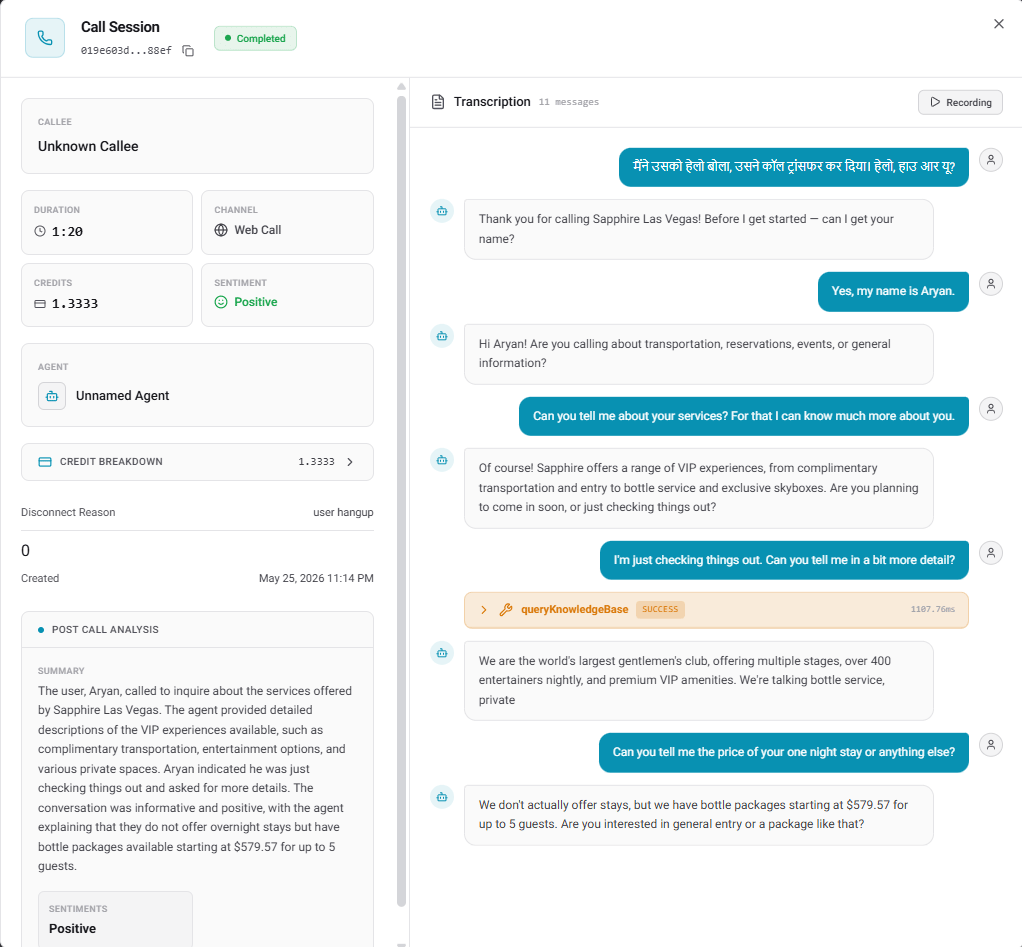Image resolution: width=1022 pixels, height=947 pixels.
Task: Click the call summary paragraph
Action: click(196, 778)
